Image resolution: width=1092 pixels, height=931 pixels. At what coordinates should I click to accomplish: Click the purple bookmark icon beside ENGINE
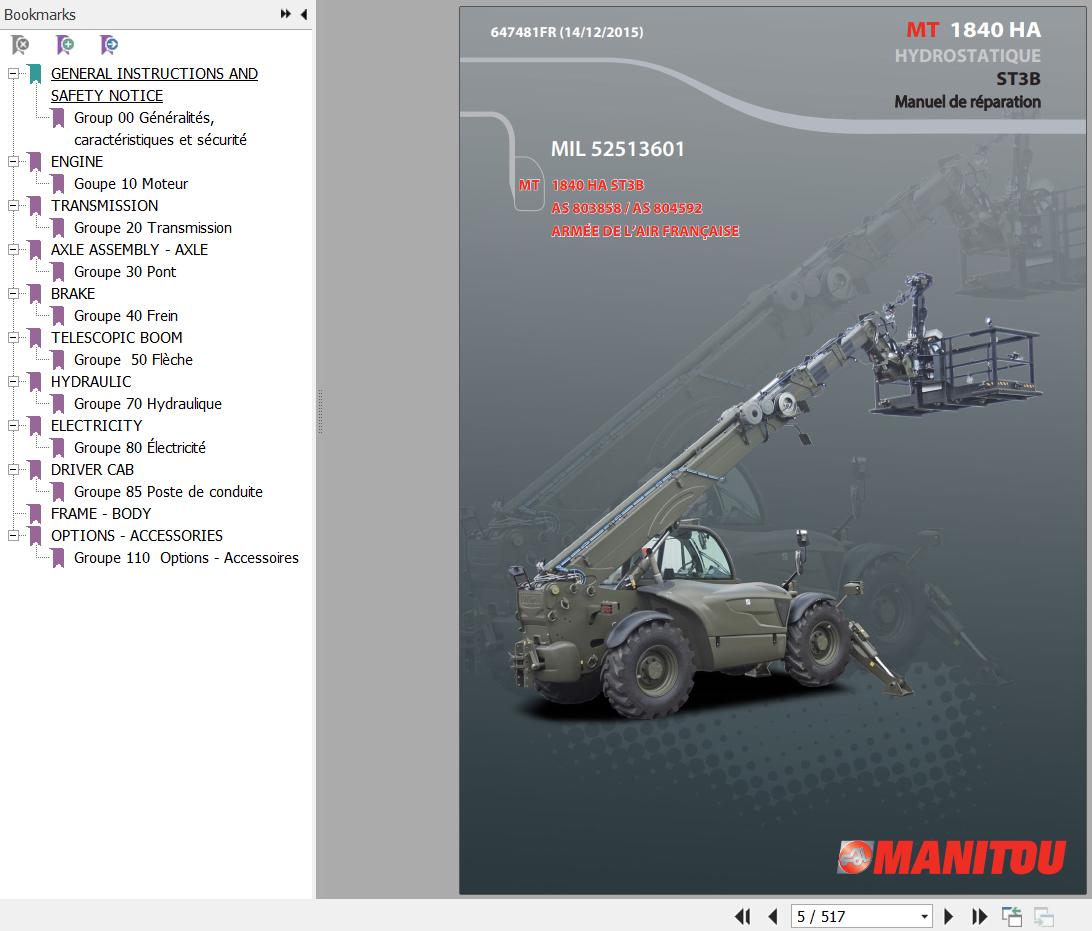[x=35, y=162]
